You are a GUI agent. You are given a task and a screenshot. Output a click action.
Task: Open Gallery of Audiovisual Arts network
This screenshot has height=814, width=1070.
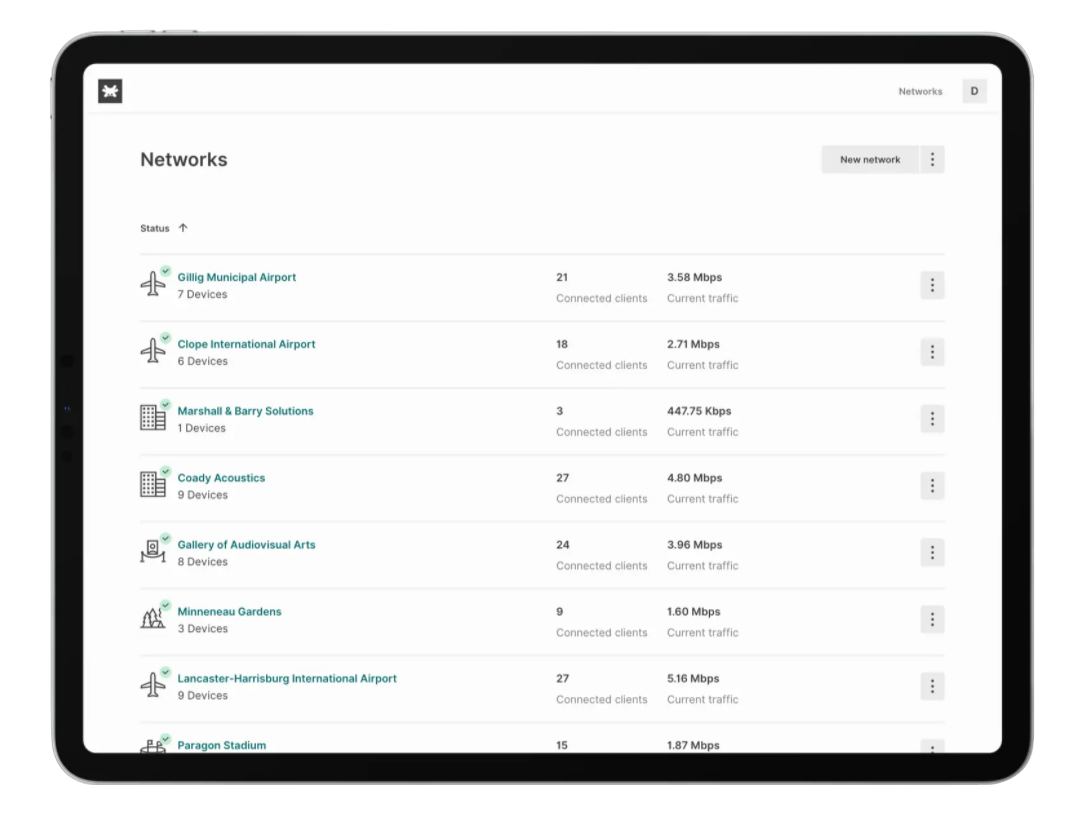pyautogui.click(x=246, y=545)
